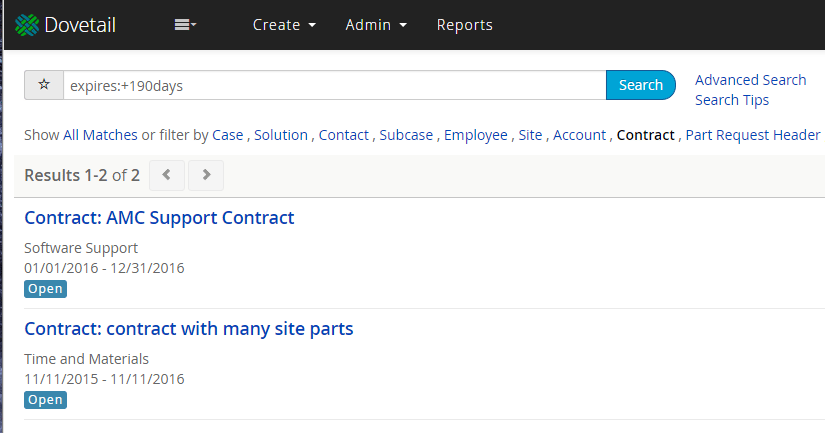Expand the Admin dropdown menu
The width and height of the screenshot is (825, 433).
[376, 25]
